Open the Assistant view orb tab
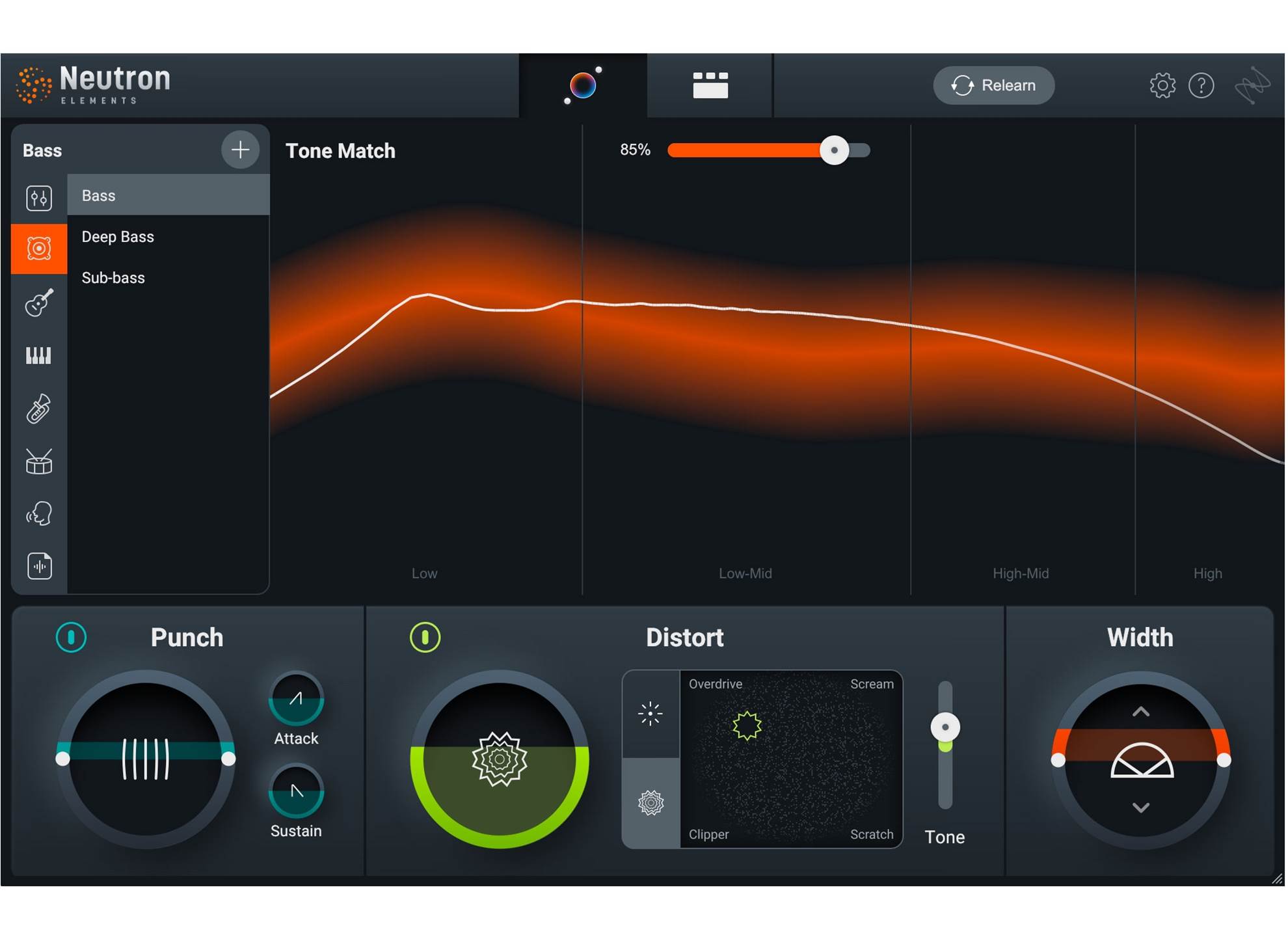Screen dimensions: 1288x937 583,85
